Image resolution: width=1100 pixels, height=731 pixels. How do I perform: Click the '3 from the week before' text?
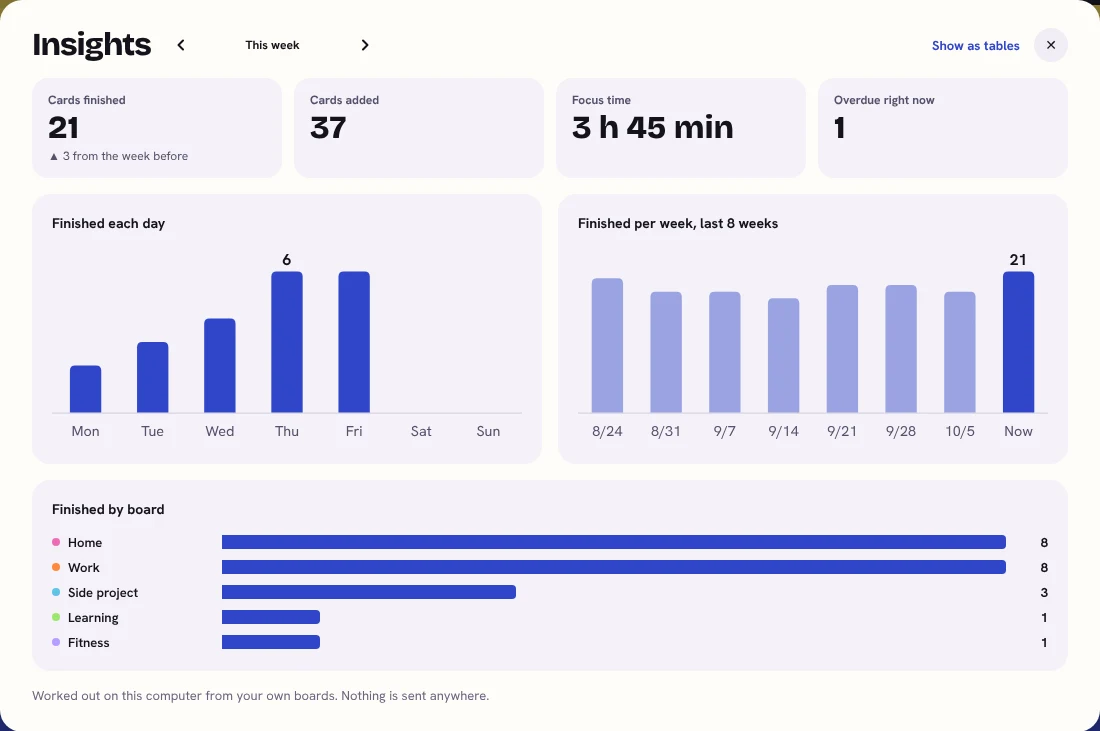tap(125, 156)
